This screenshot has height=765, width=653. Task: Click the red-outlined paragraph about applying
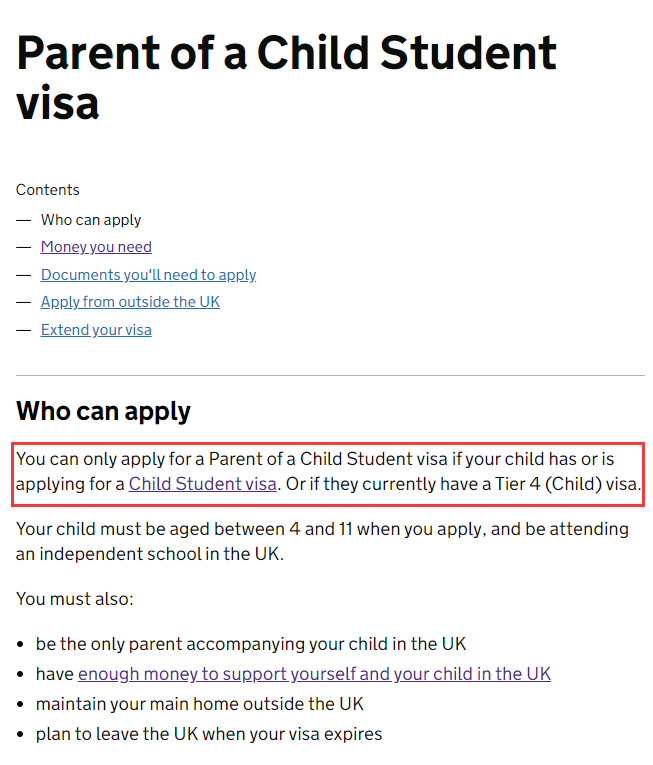tap(328, 472)
